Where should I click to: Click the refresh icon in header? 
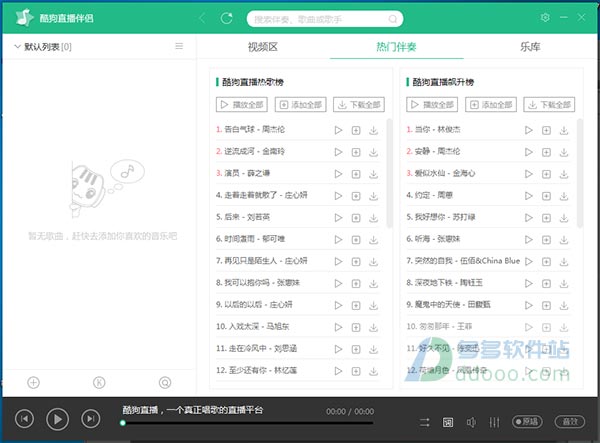(227, 18)
